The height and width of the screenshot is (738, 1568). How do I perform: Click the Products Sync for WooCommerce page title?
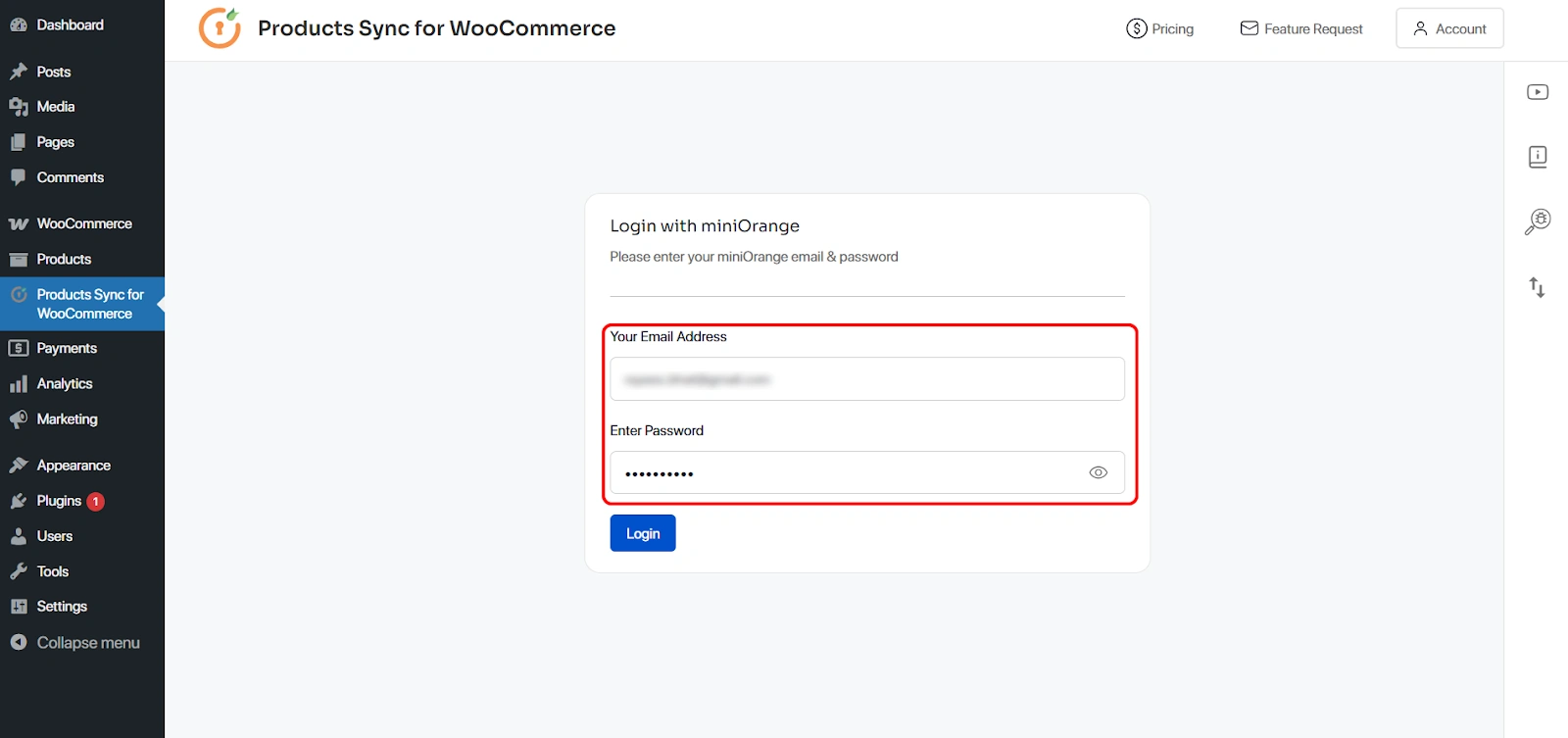437,28
